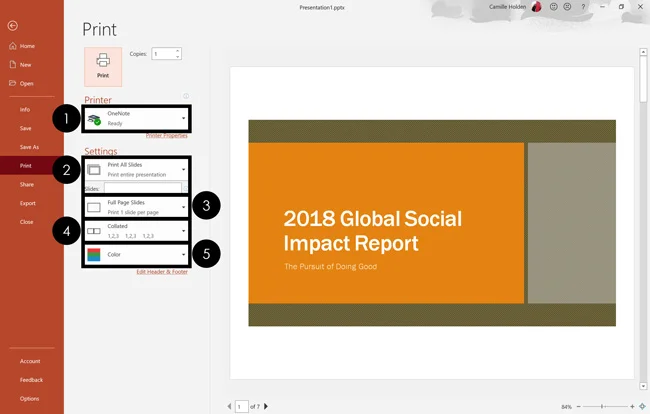Open Help with the question mark icon
Image resolution: width=650 pixels, height=414 pixels.
coord(583,7)
